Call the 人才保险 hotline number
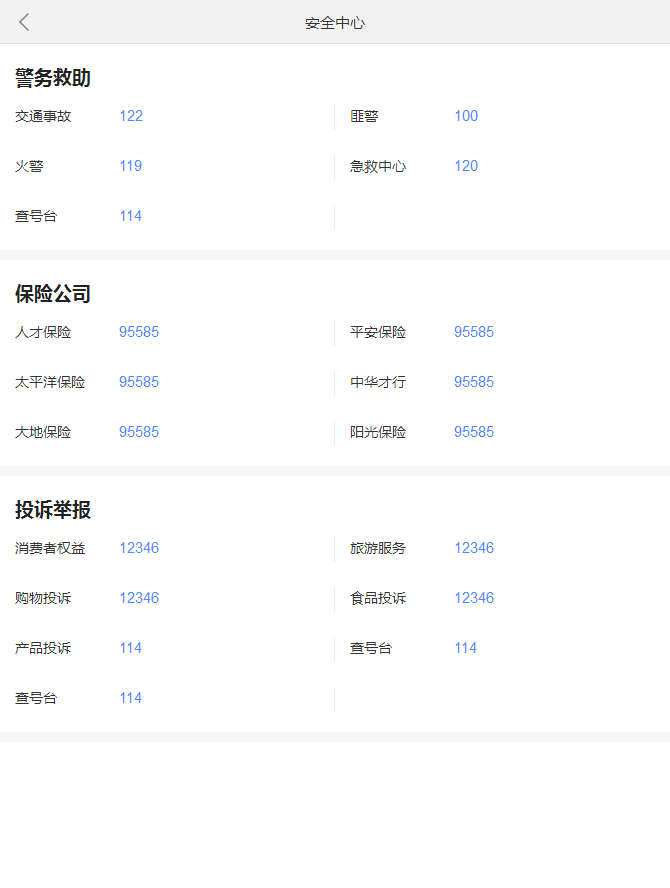670x888 pixels. pos(139,332)
